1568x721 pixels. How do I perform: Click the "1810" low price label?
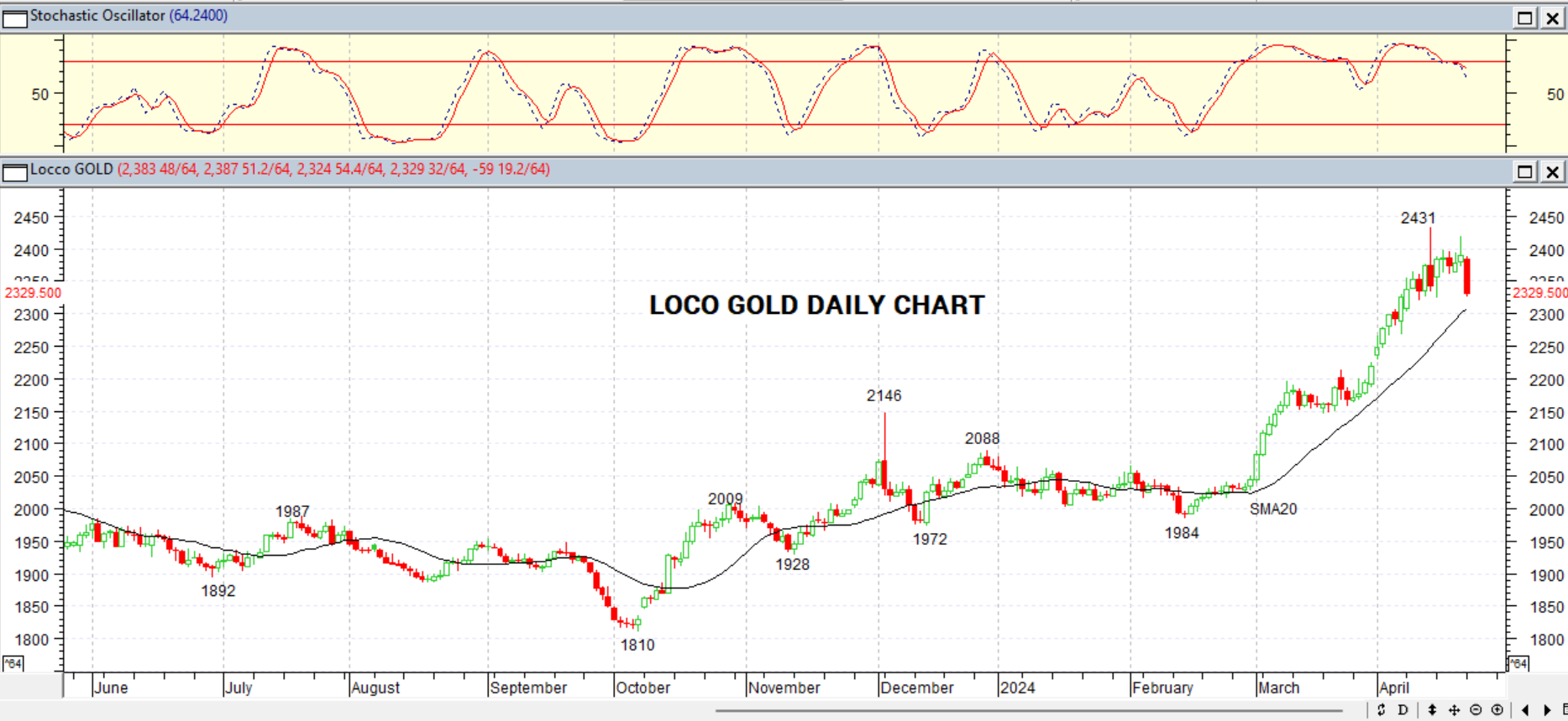pos(637,645)
